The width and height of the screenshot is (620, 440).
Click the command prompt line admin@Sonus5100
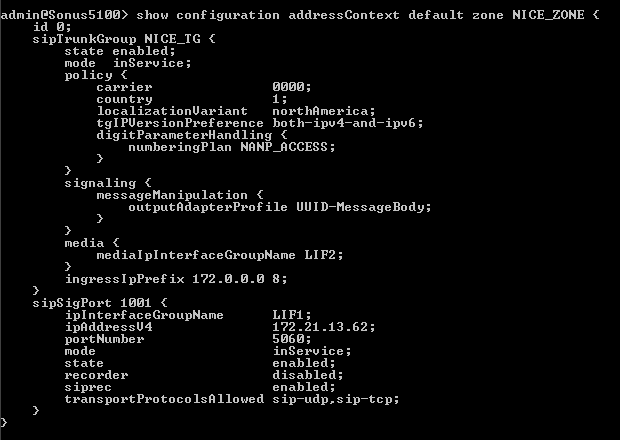pos(300,15)
